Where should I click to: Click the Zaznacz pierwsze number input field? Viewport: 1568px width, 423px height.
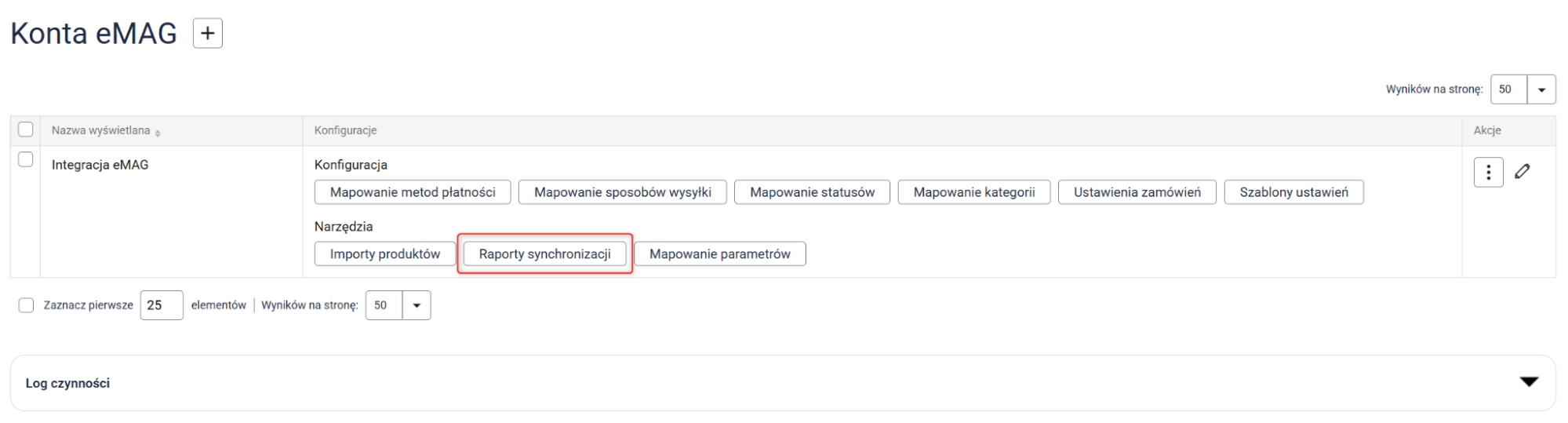161,305
